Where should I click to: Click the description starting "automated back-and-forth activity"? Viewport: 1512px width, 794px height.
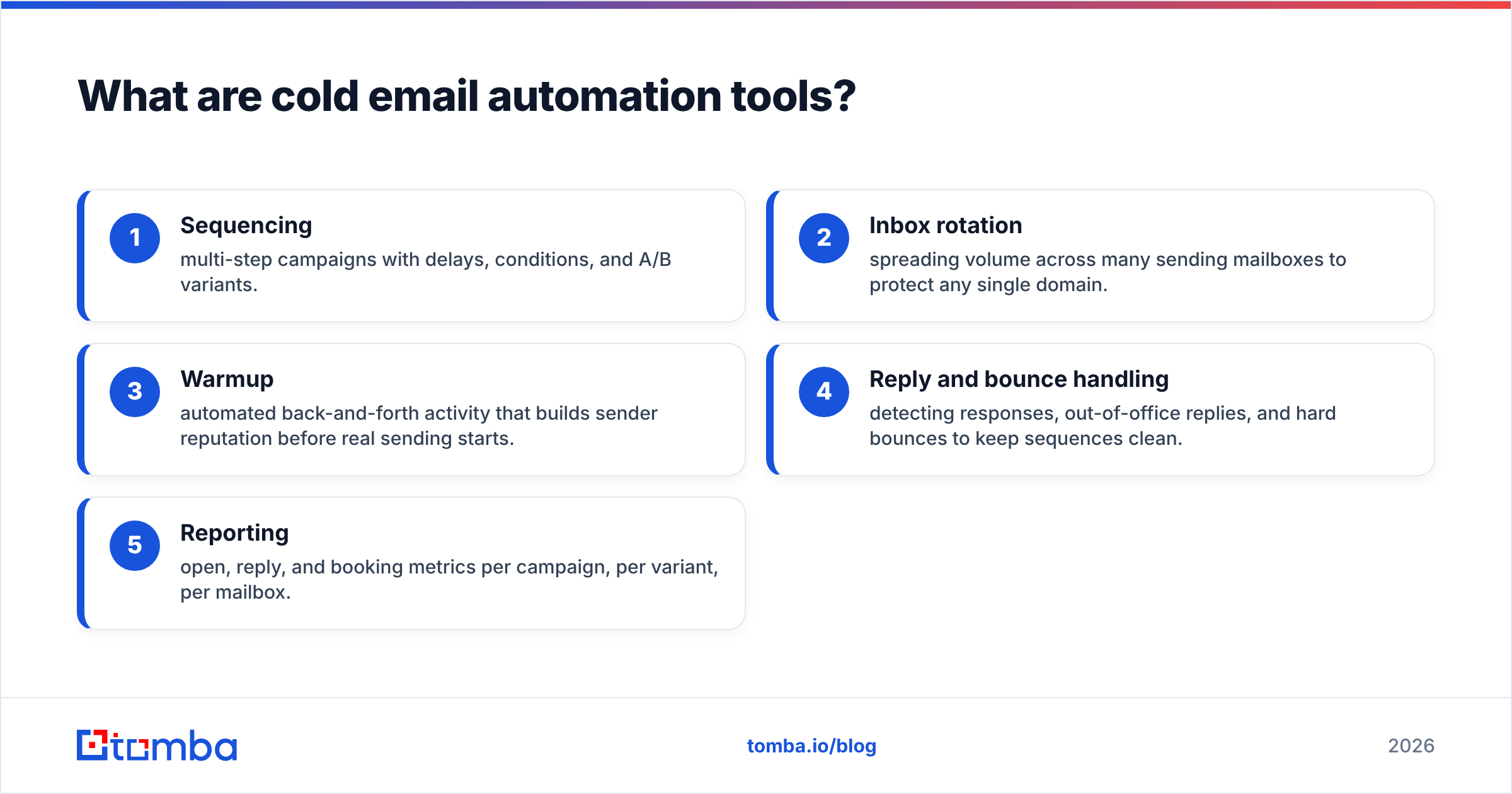[419, 426]
